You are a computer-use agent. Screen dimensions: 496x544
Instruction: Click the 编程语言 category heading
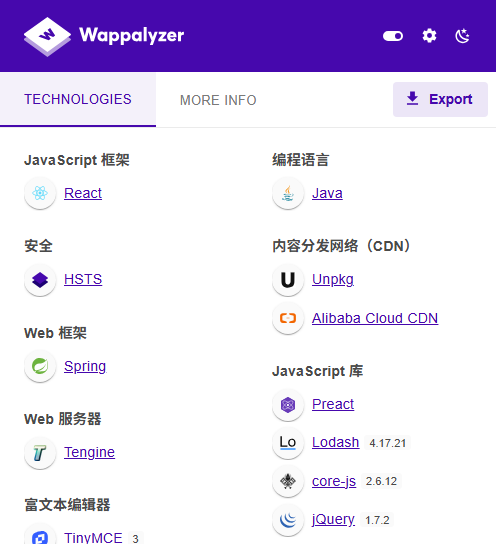(300, 160)
